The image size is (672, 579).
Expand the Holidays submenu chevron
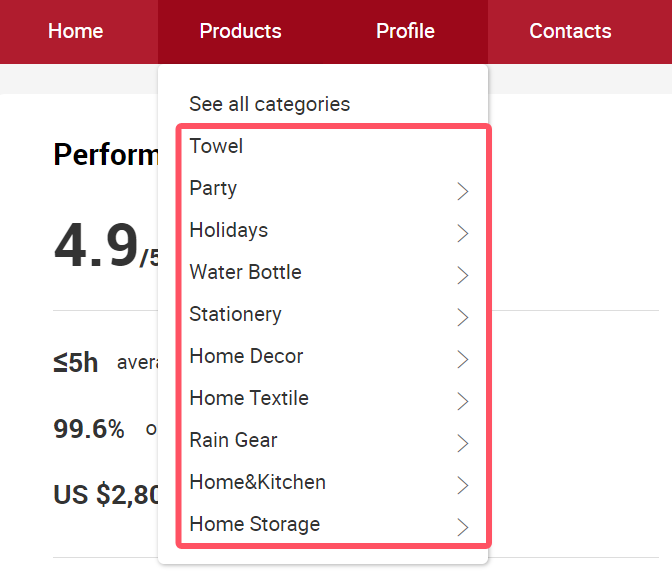(462, 233)
